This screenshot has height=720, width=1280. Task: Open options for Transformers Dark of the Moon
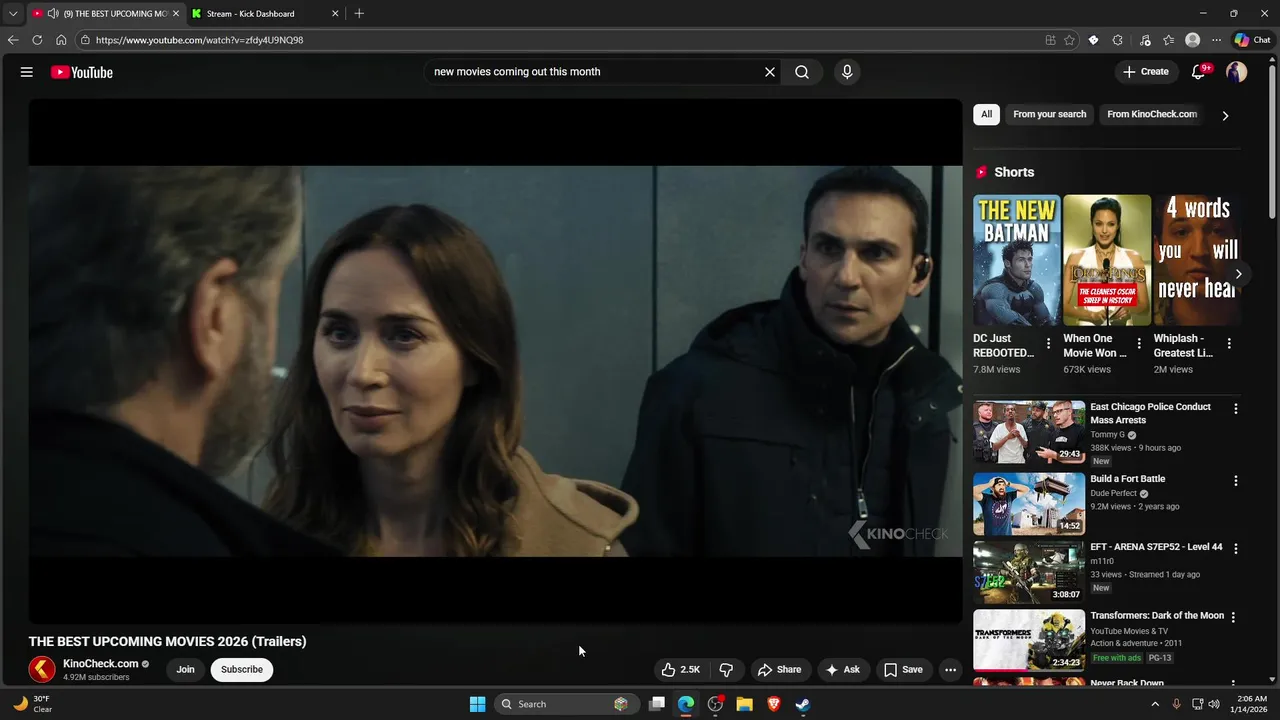(x=1233, y=618)
